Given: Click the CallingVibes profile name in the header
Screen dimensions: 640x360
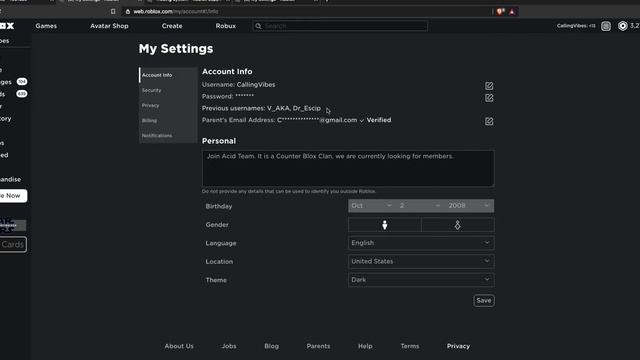Looking at the screenshot, I should click(576, 26).
